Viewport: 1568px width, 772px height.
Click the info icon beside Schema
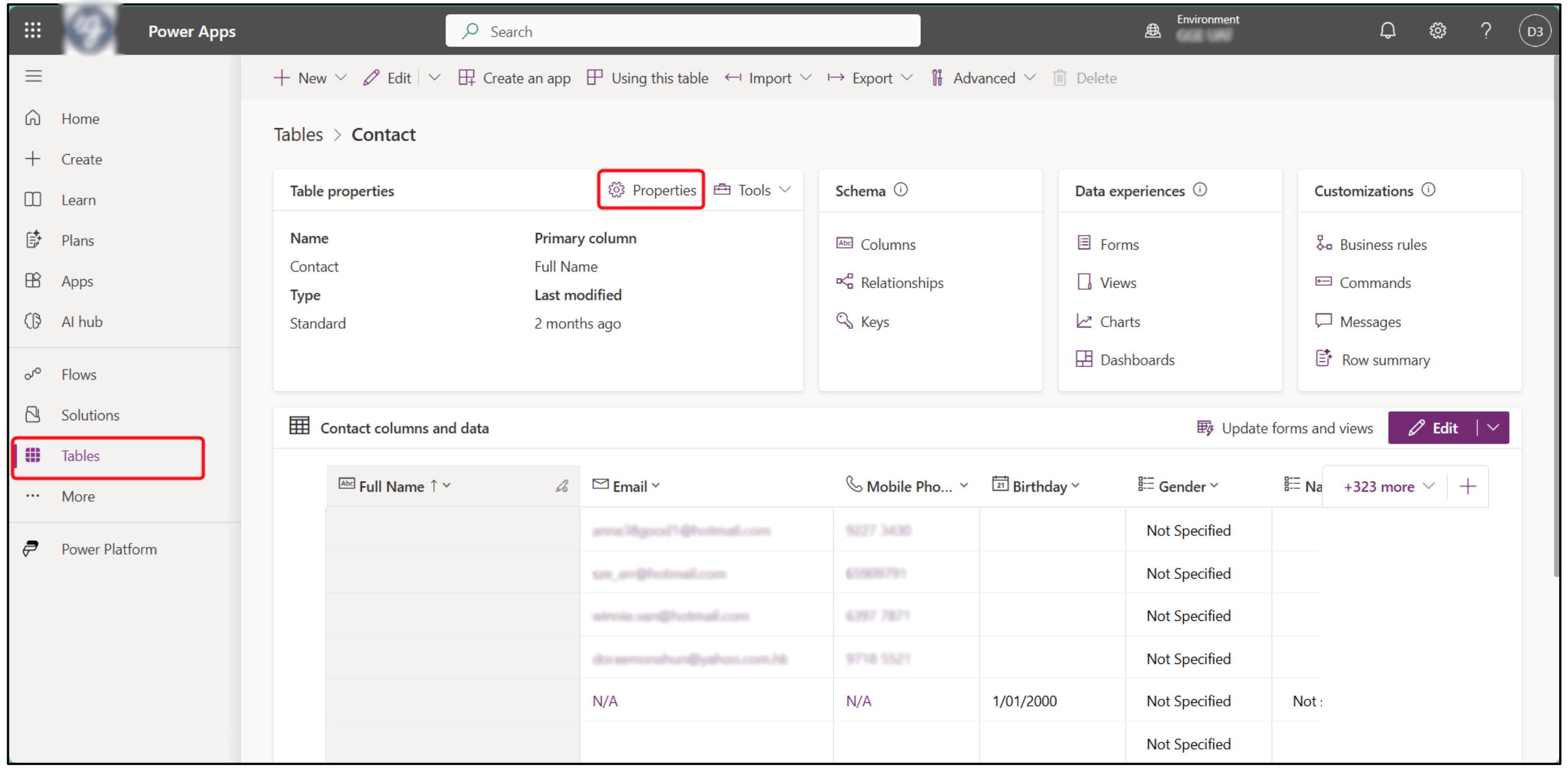click(x=900, y=190)
